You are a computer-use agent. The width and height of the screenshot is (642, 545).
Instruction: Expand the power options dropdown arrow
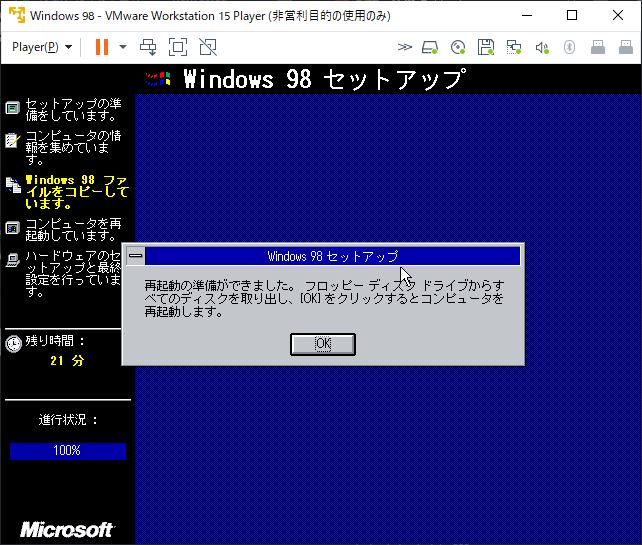(123, 47)
